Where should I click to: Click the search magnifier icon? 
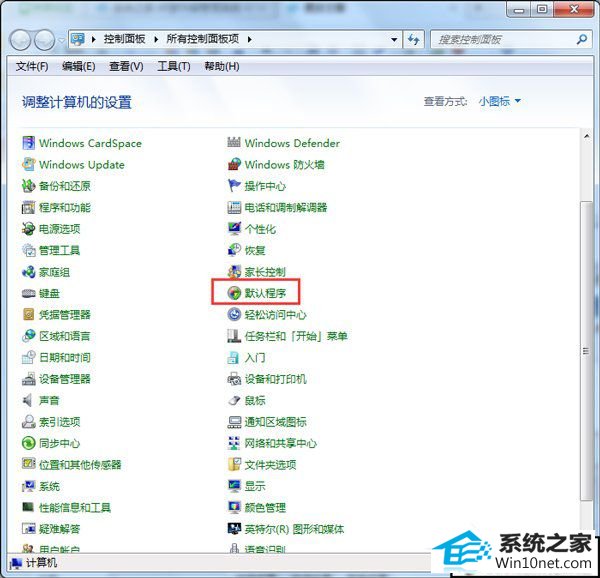(582, 39)
